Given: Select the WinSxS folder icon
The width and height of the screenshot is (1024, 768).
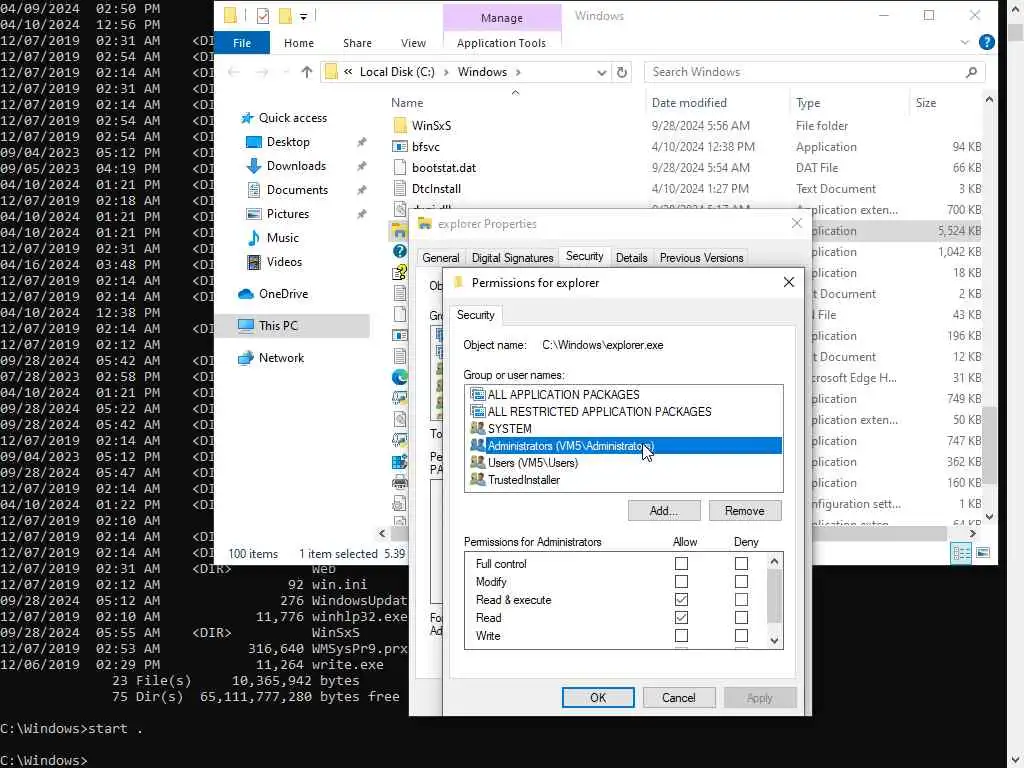Looking at the screenshot, I should click(x=400, y=125).
